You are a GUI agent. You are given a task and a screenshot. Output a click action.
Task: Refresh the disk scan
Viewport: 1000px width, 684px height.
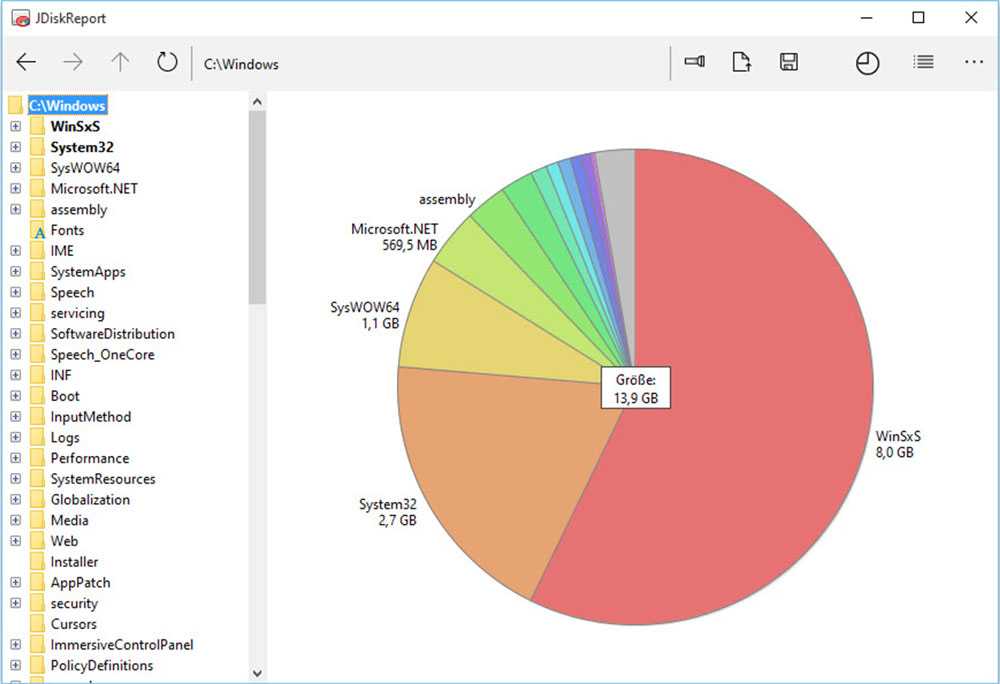167,63
